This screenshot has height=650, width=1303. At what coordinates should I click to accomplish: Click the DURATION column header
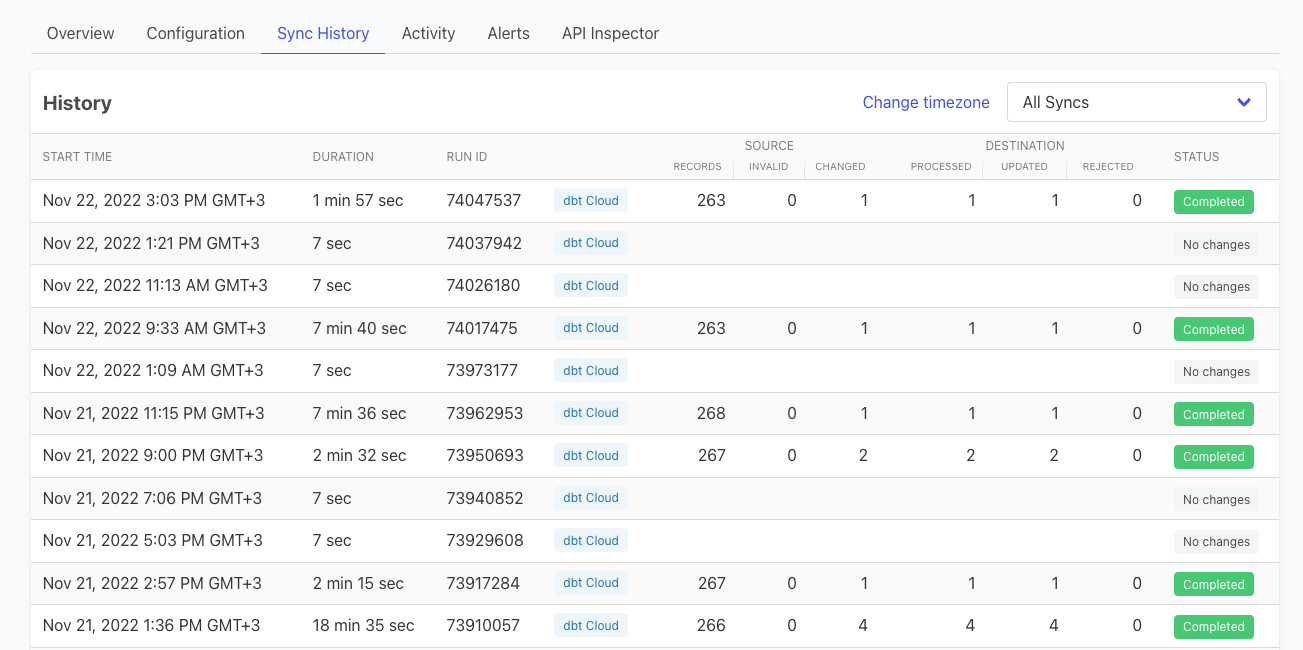tap(343, 157)
